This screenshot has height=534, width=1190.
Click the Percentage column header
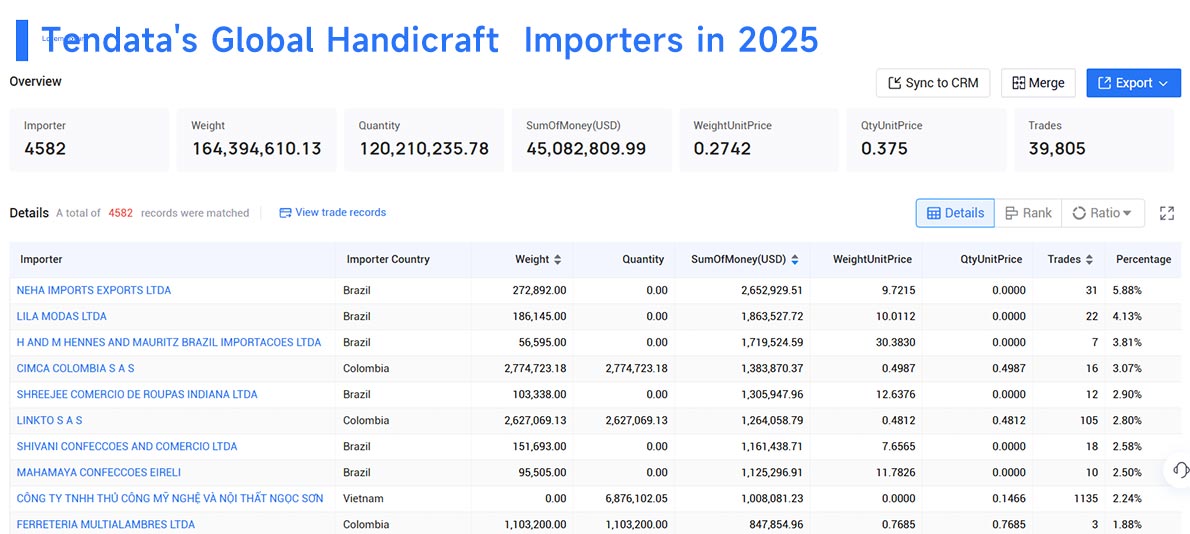(x=1143, y=259)
